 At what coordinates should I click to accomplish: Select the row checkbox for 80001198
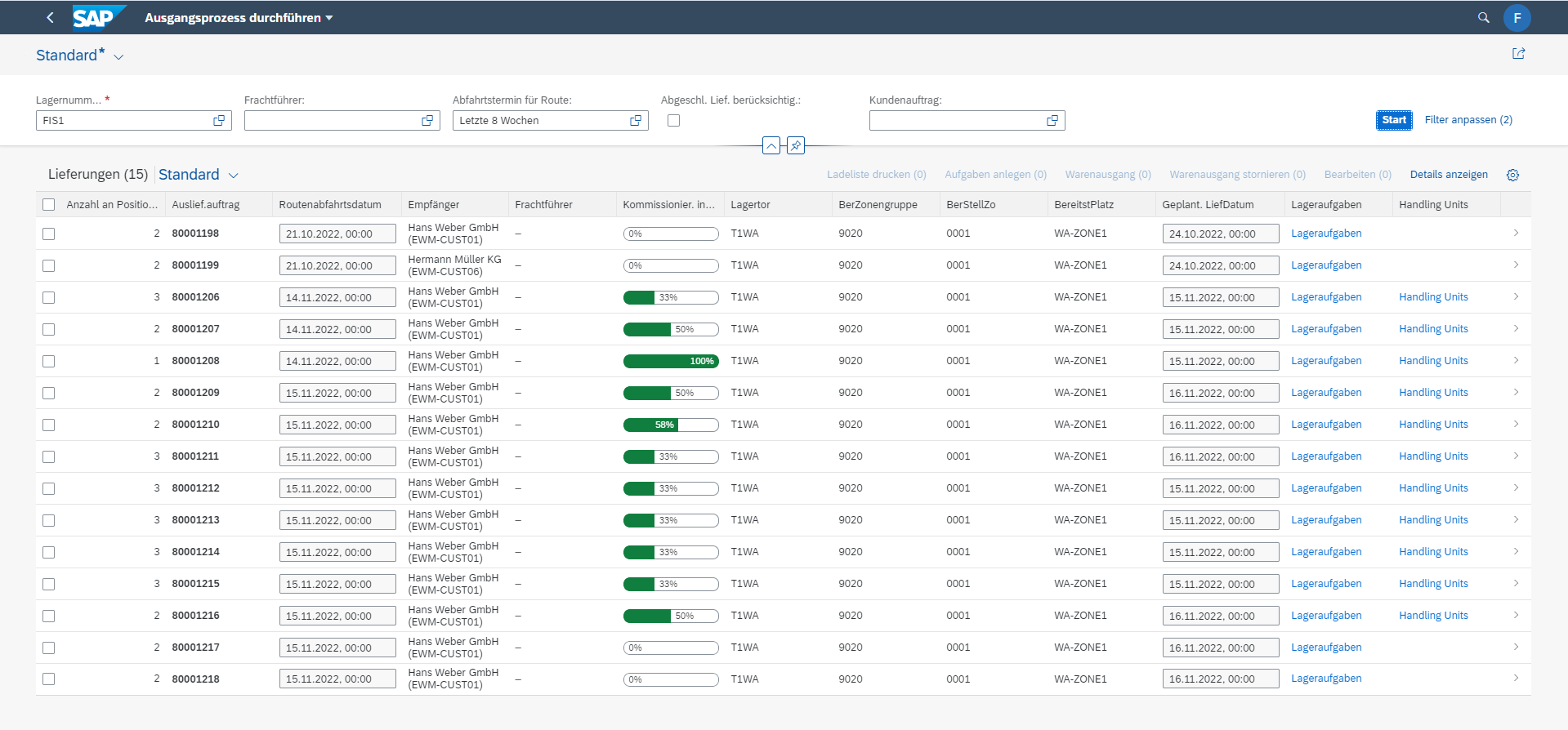49,234
